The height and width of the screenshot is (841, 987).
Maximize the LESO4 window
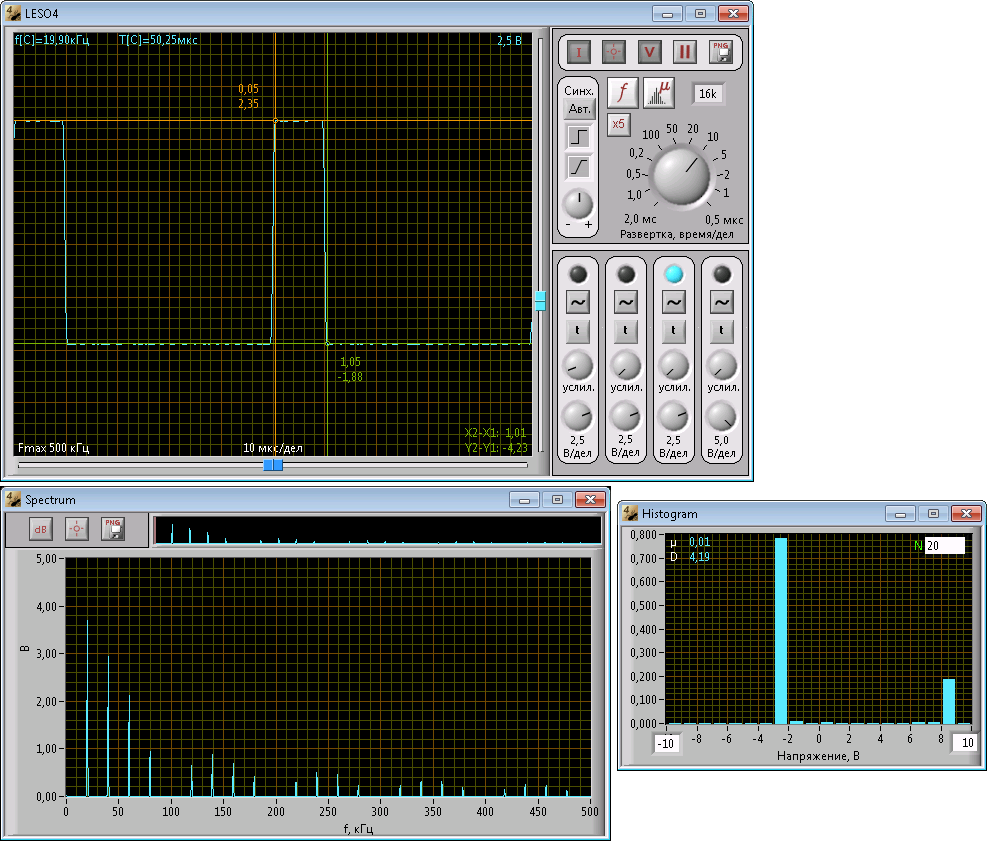pos(701,13)
